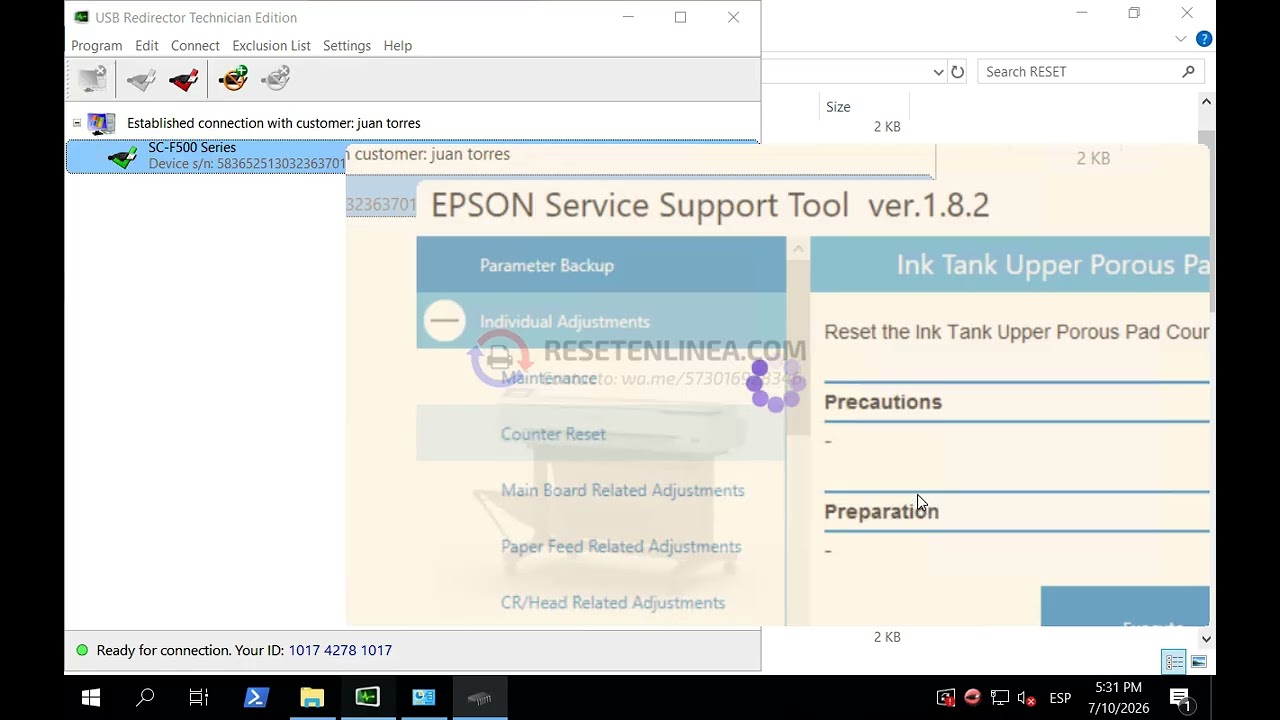Open the Settings menu
This screenshot has width=1280, height=720.
(x=347, y=46)
